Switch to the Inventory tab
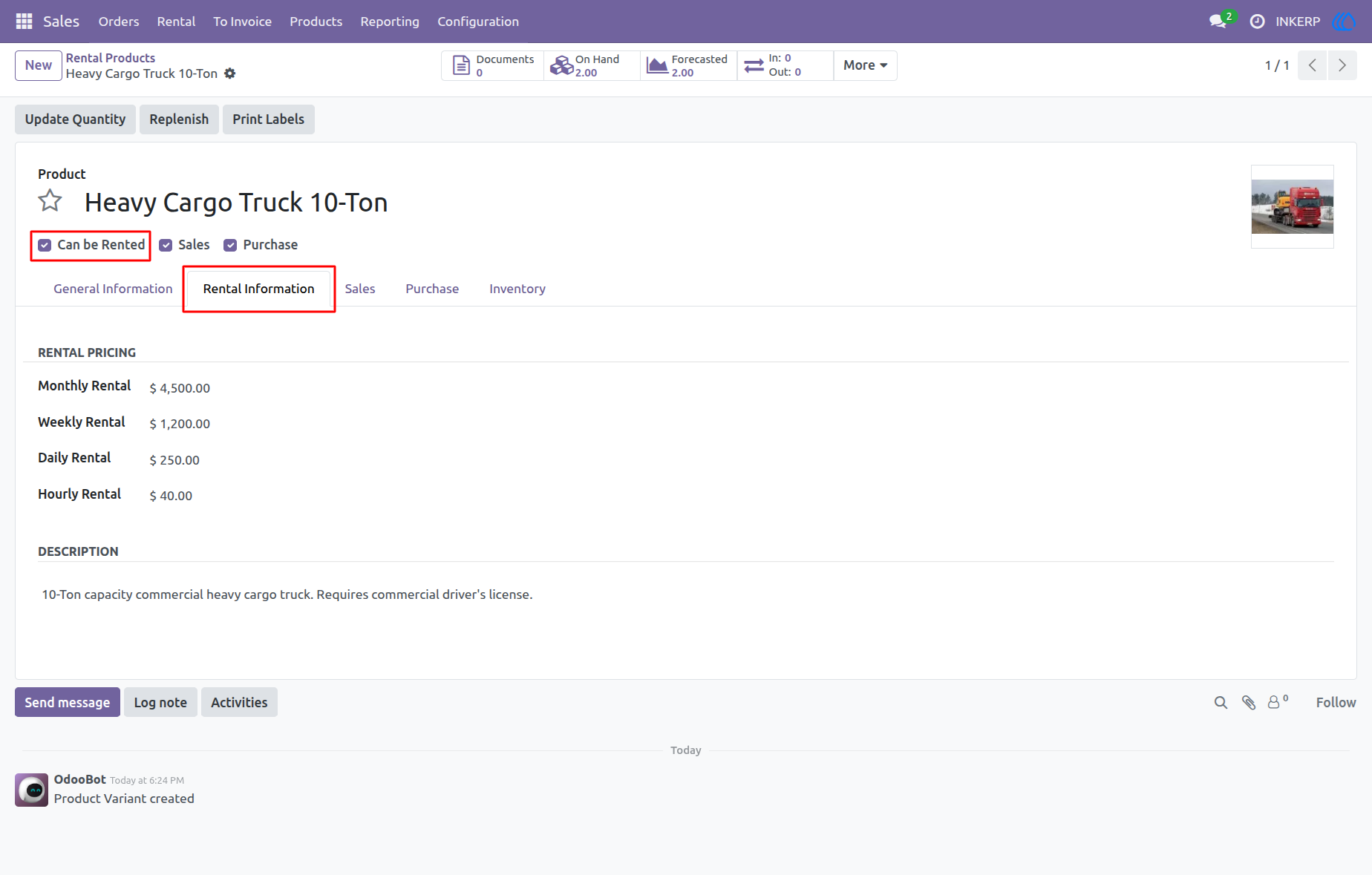This screenshot has width=1372, height=875. (x=517, y=289)
